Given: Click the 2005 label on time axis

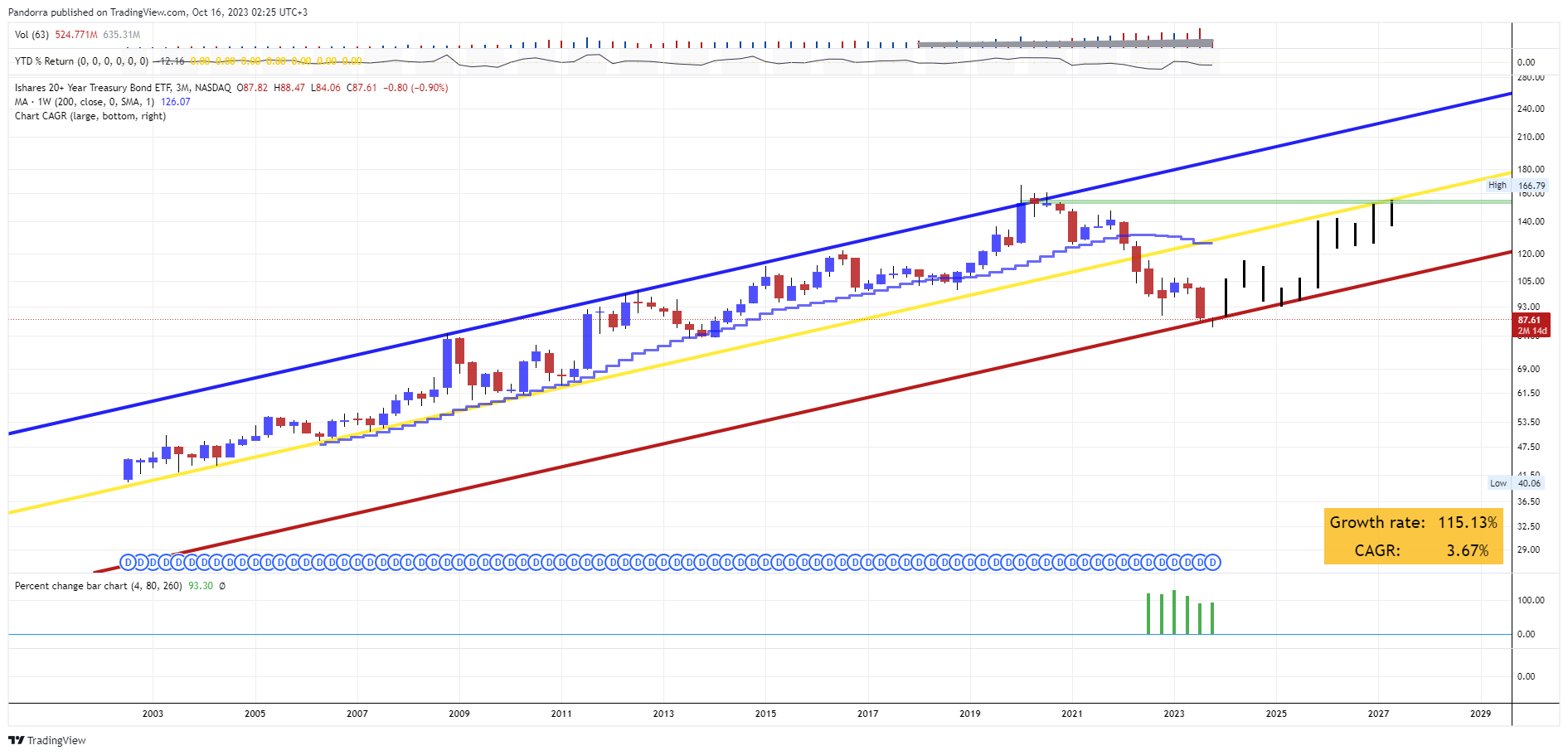Looking at the screenshot, I should [x=255, y=714].
